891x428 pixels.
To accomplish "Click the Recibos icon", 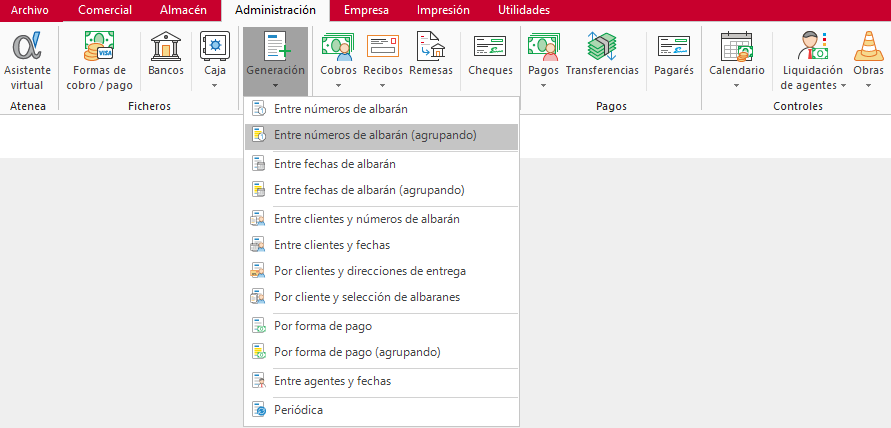I will (382, 47).
